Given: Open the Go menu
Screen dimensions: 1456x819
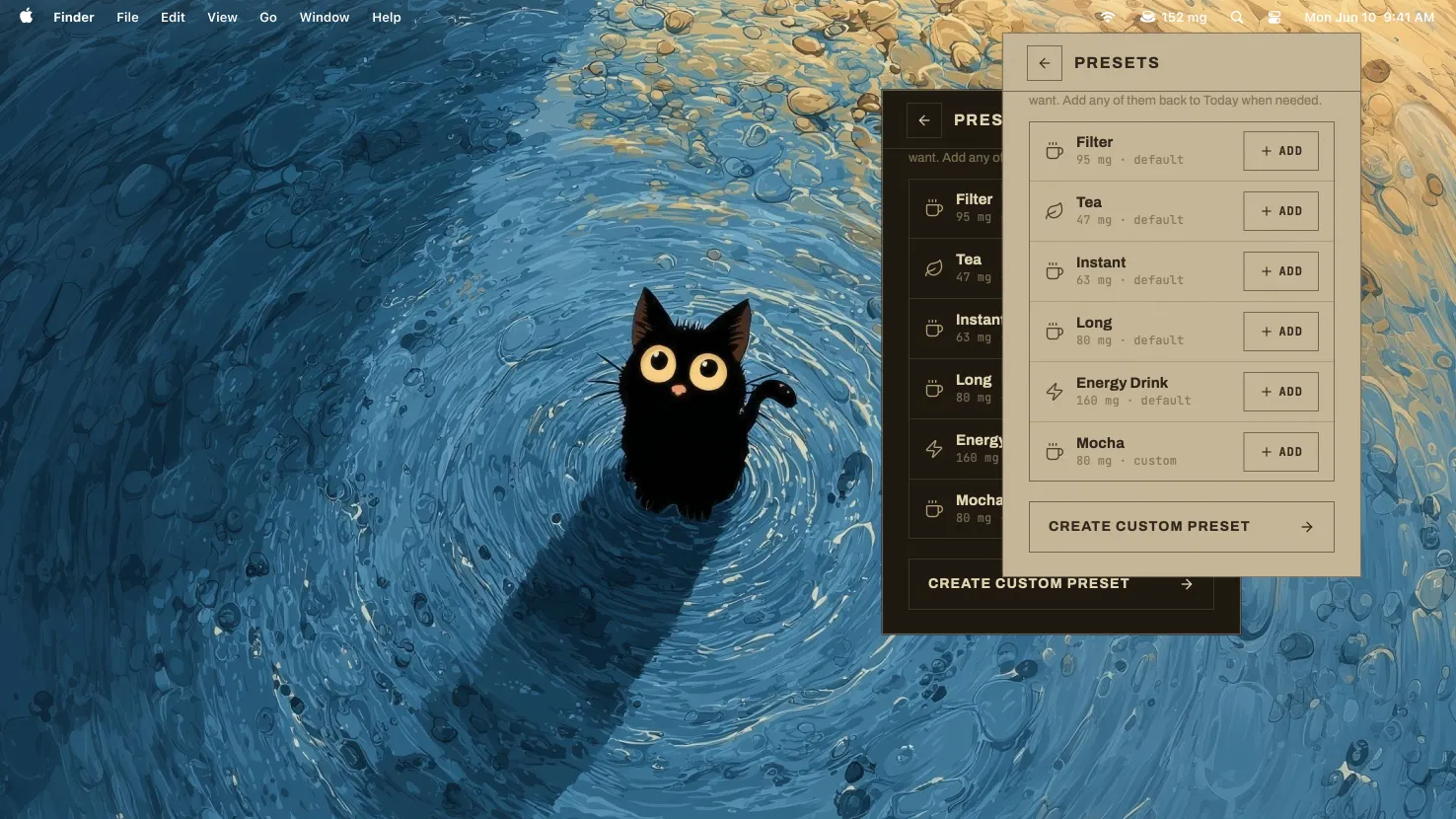Looking at the screenshot, I should pos(268,17).
